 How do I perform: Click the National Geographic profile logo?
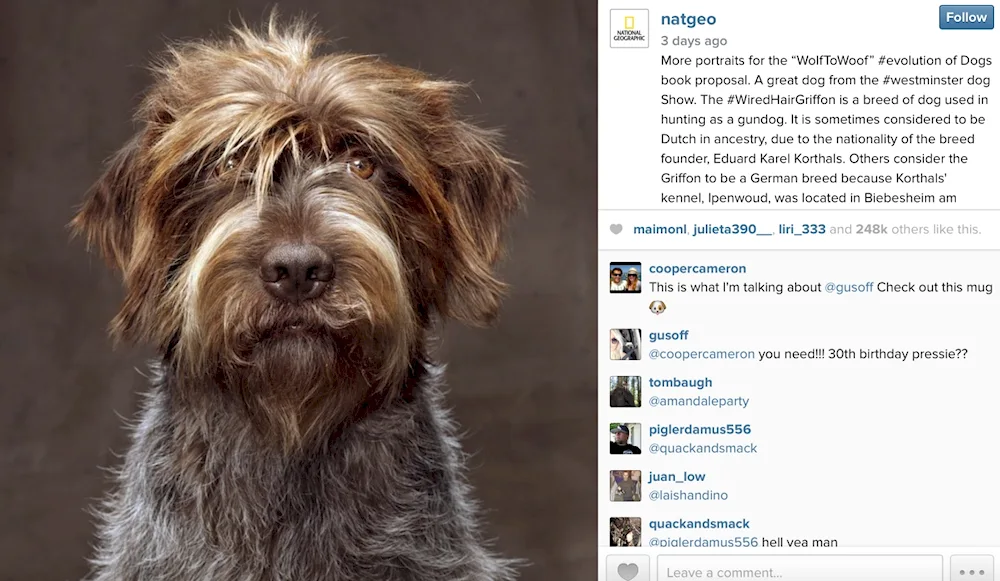coord(629,29)
